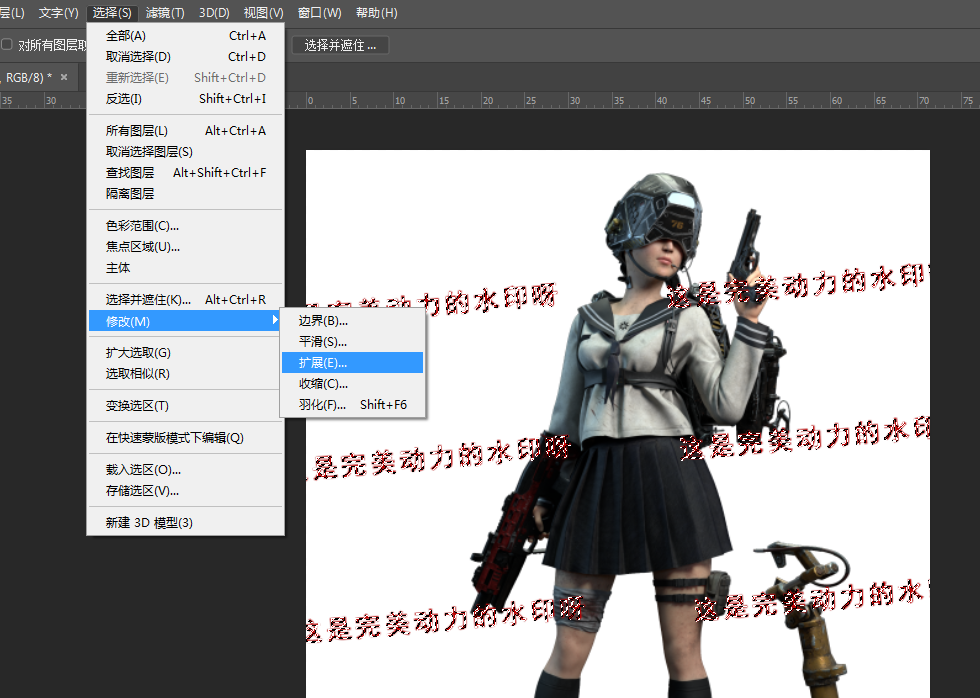Expand the 修改(M) submenu entry
The height and width of the screenshot is (698, 980).
tap(185, 321)
